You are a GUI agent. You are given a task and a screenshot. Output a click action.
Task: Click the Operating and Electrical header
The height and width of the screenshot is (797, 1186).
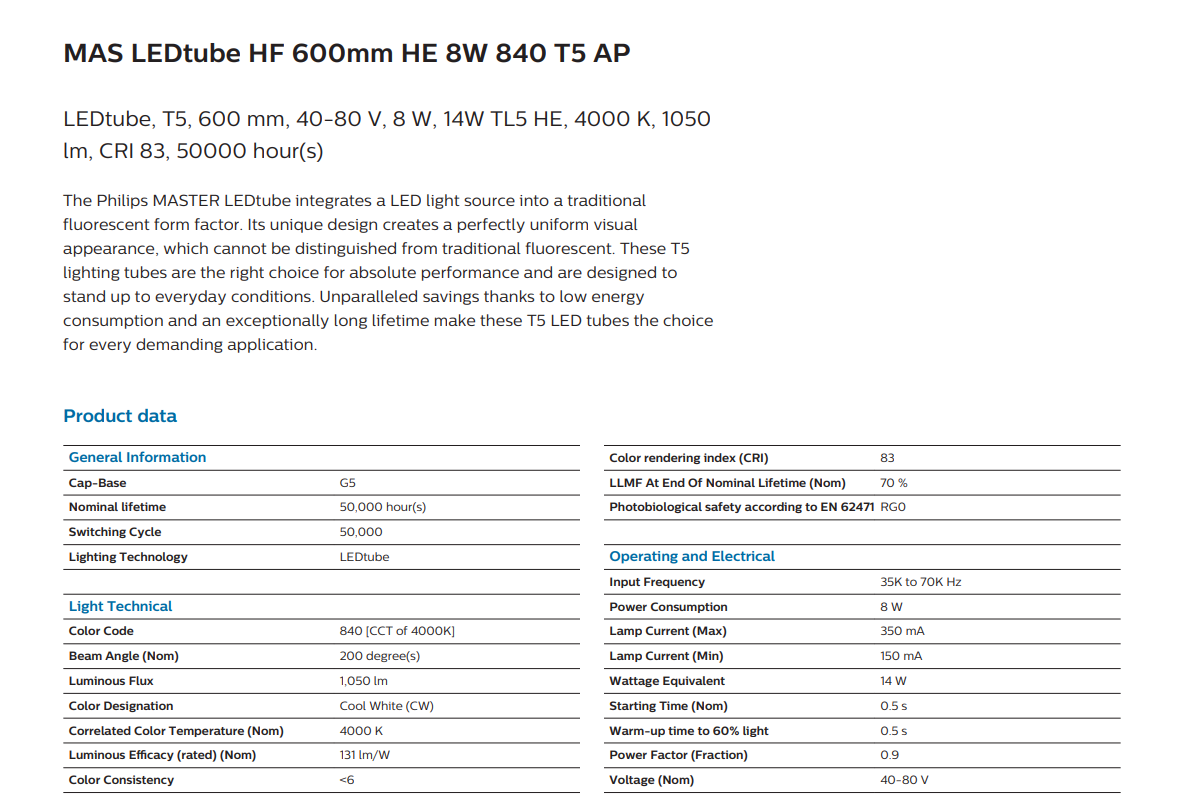[x=692, y=556]
